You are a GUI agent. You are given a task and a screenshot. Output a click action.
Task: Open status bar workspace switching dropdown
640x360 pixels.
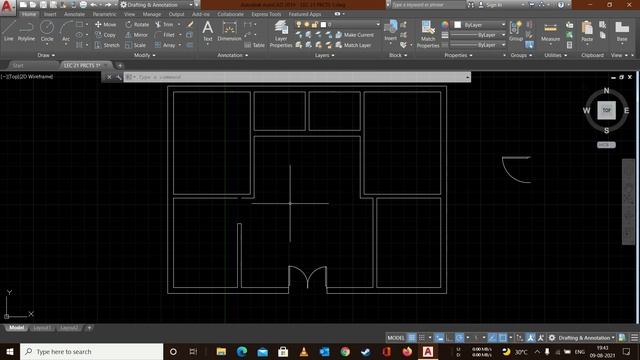583,338
